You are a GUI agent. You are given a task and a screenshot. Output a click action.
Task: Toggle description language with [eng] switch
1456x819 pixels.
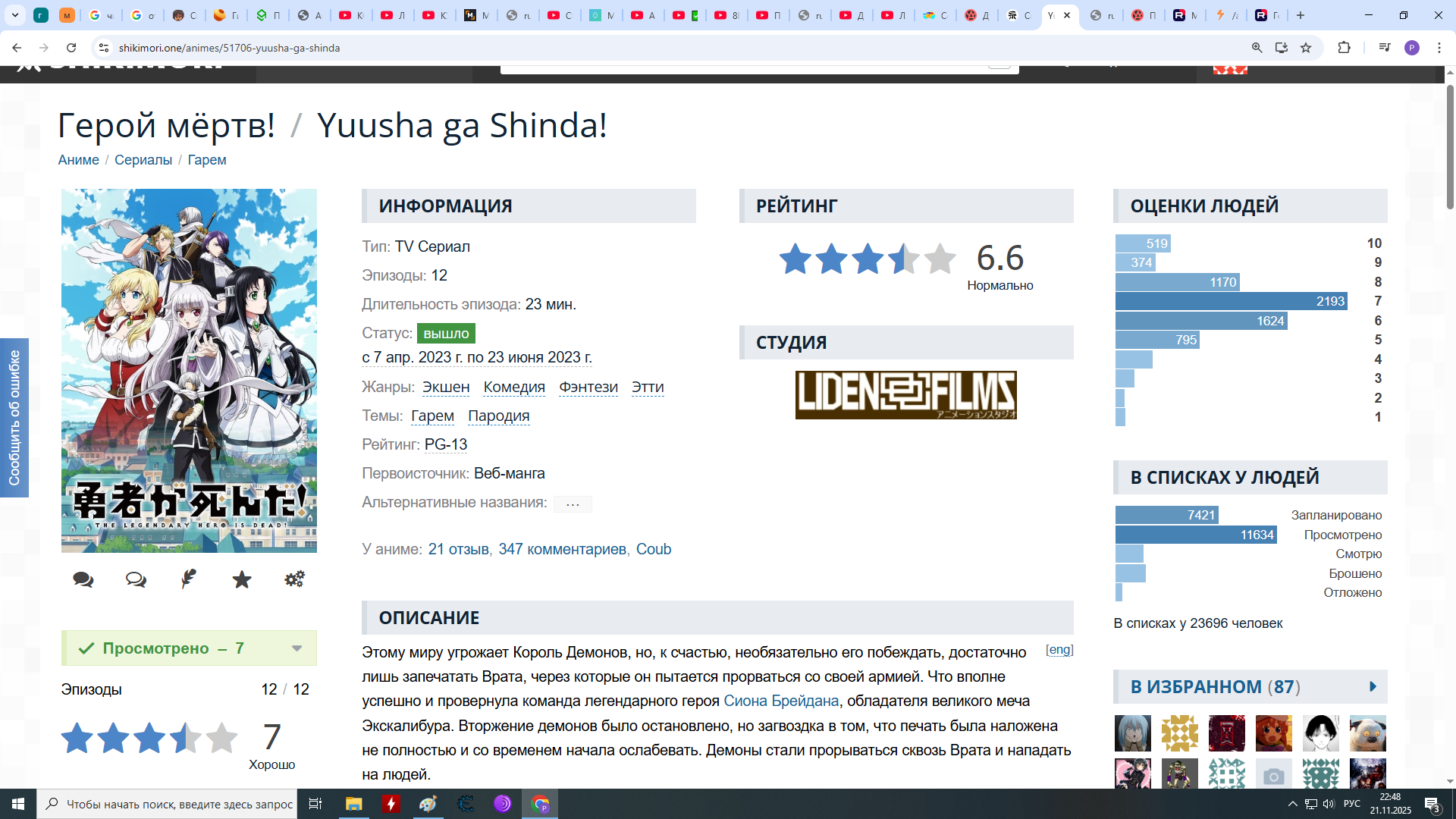point(1059,650)
